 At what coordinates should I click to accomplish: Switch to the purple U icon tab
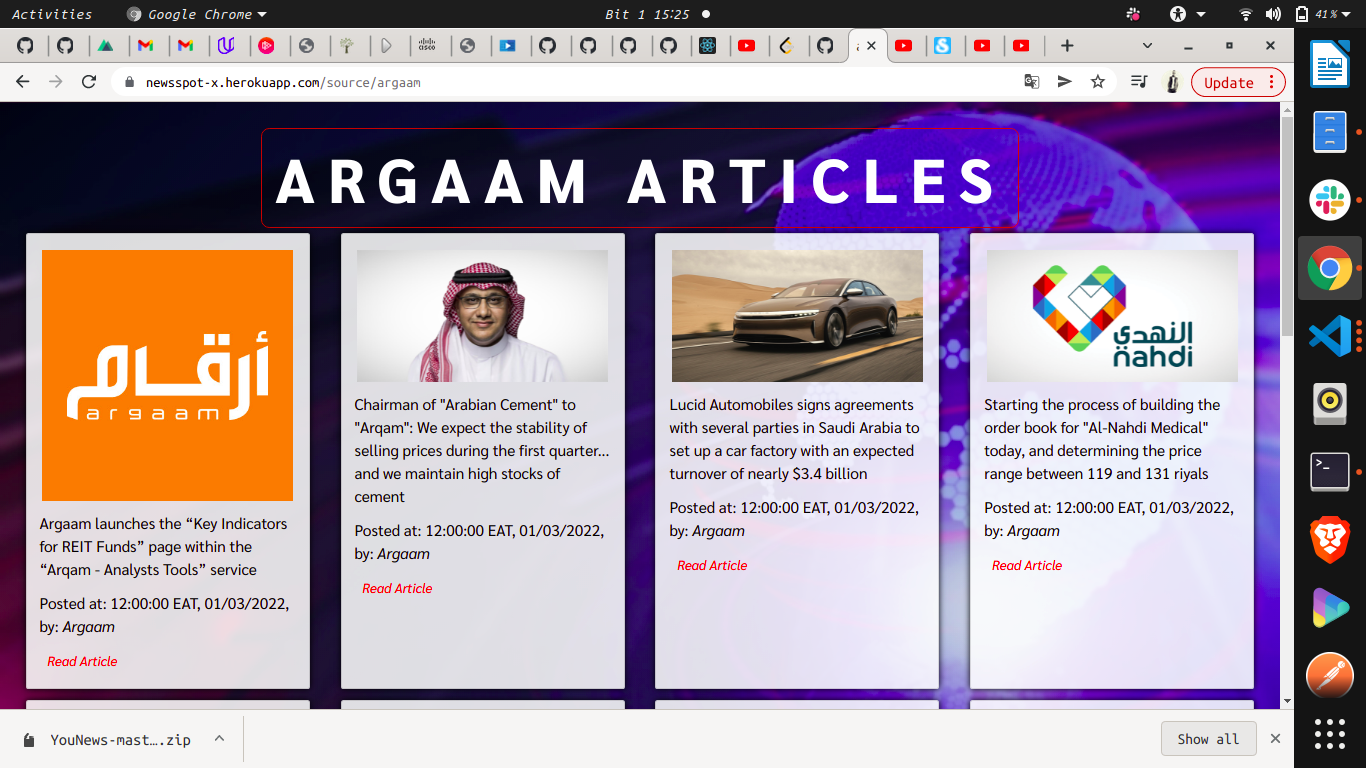point(226,45)
